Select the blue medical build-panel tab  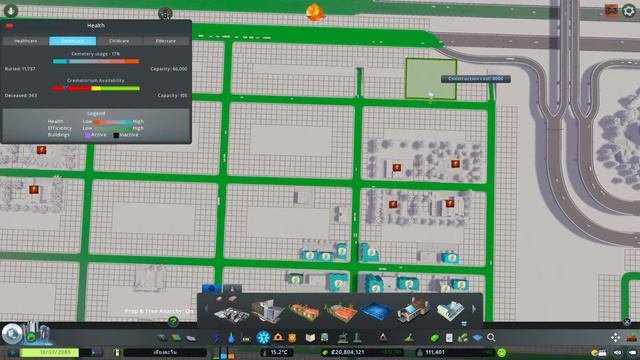tap(211, 289)
